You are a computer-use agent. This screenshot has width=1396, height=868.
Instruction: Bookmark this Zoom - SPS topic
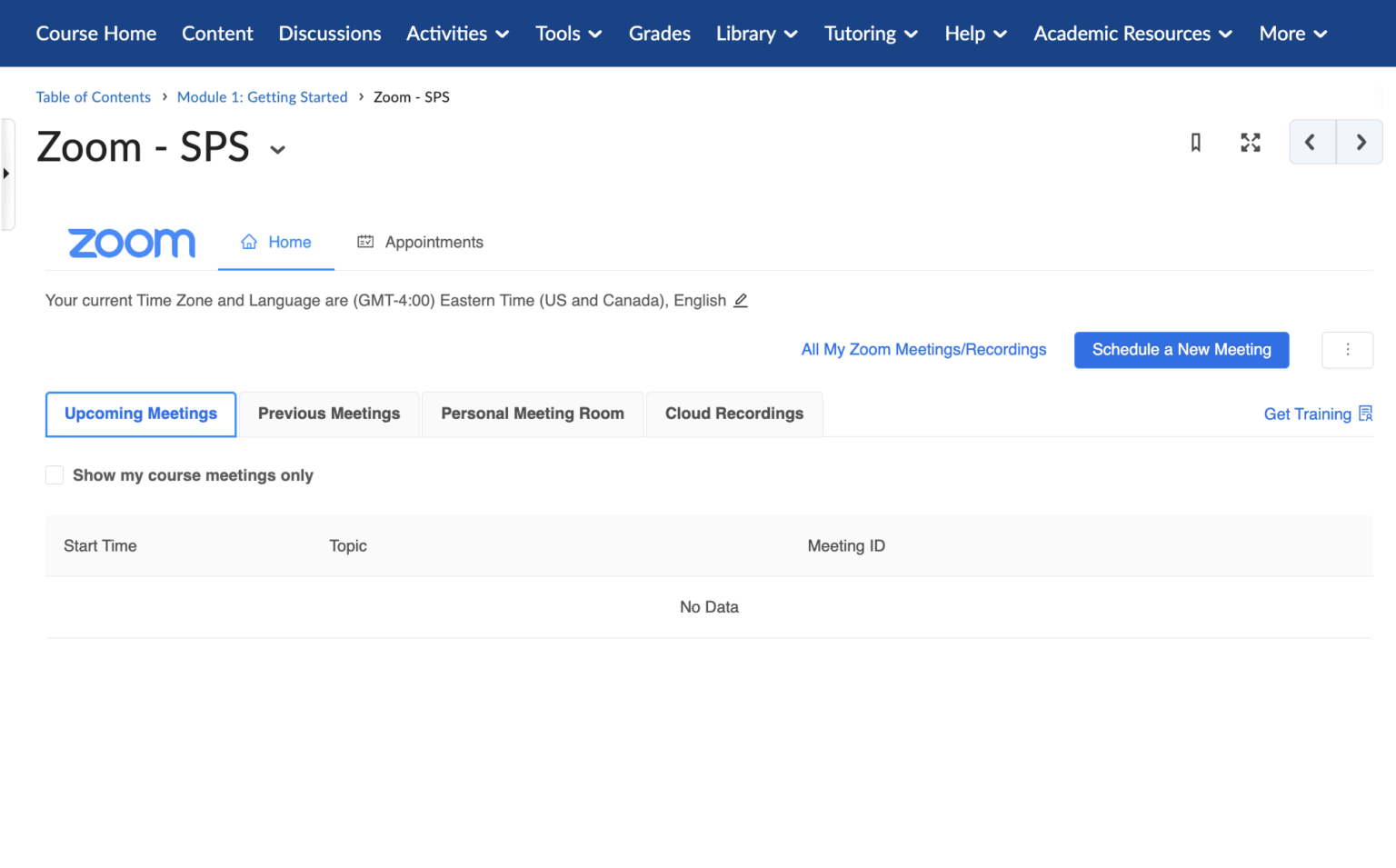point(1195,143)
